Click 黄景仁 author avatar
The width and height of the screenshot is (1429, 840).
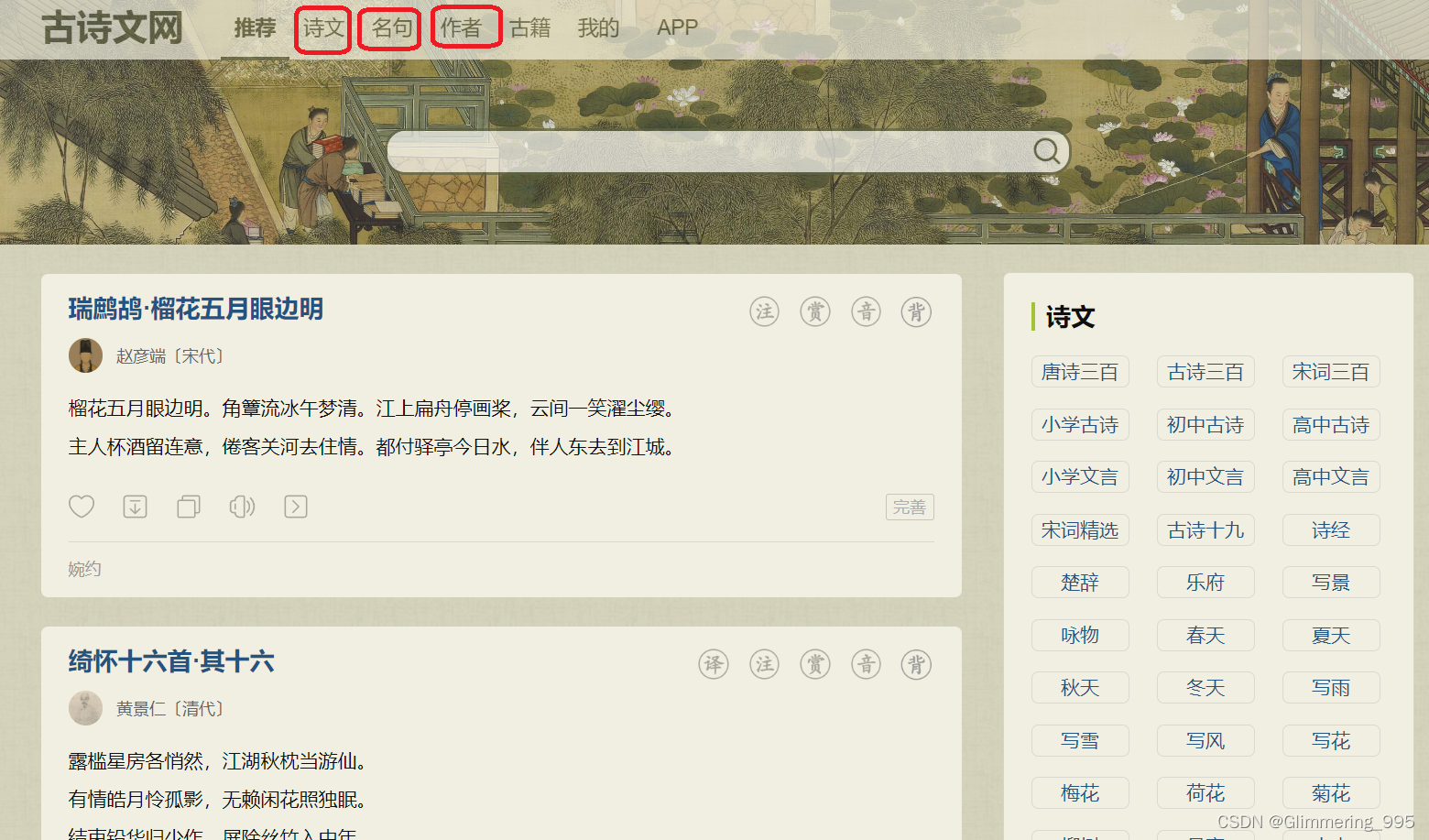click(x=85, y=708)
